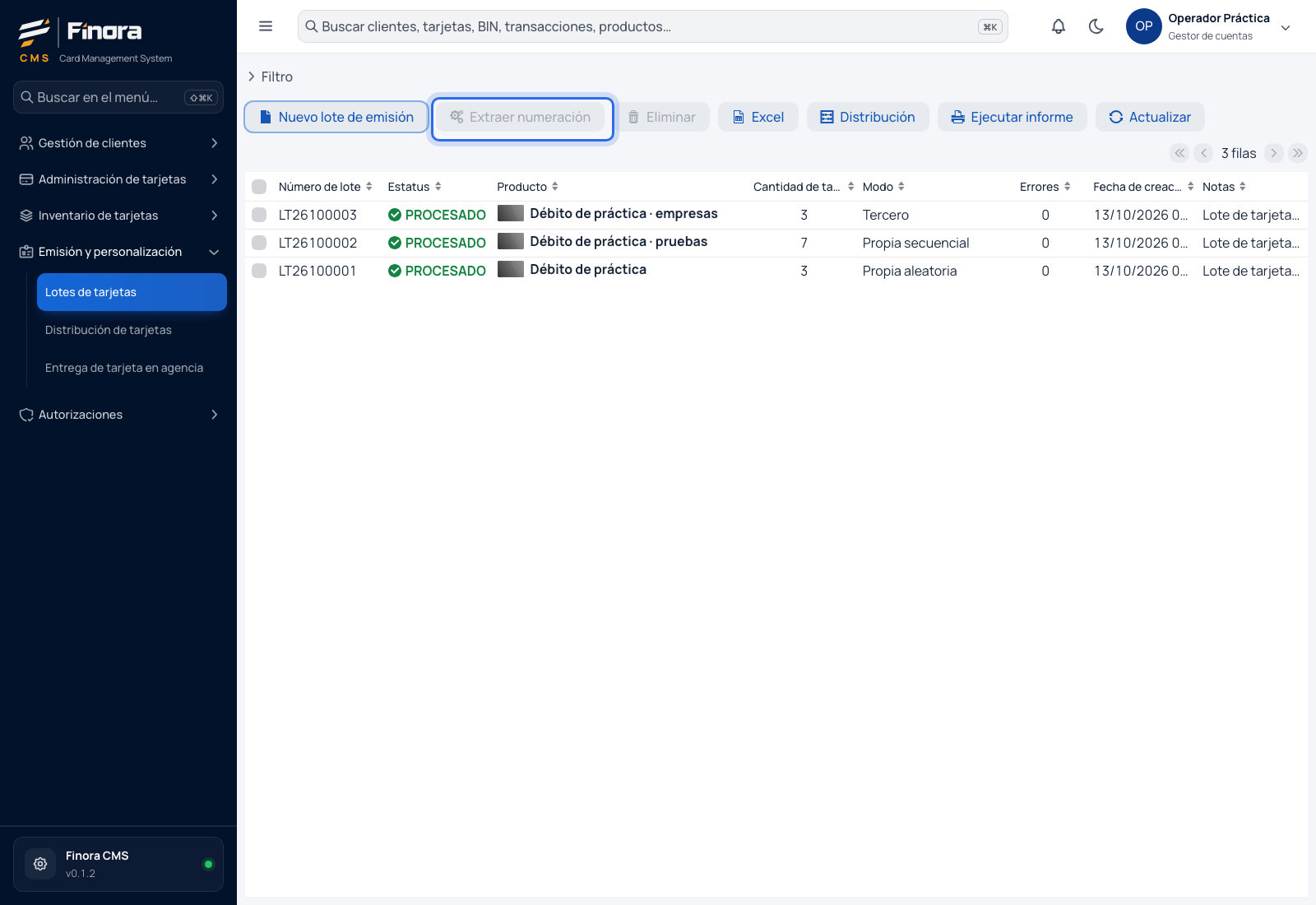Refresh the list with Actualizar
Image resolution: width=1316 pixels, height=905 pixels.
pyautogui.click(x=1150, y=117)
